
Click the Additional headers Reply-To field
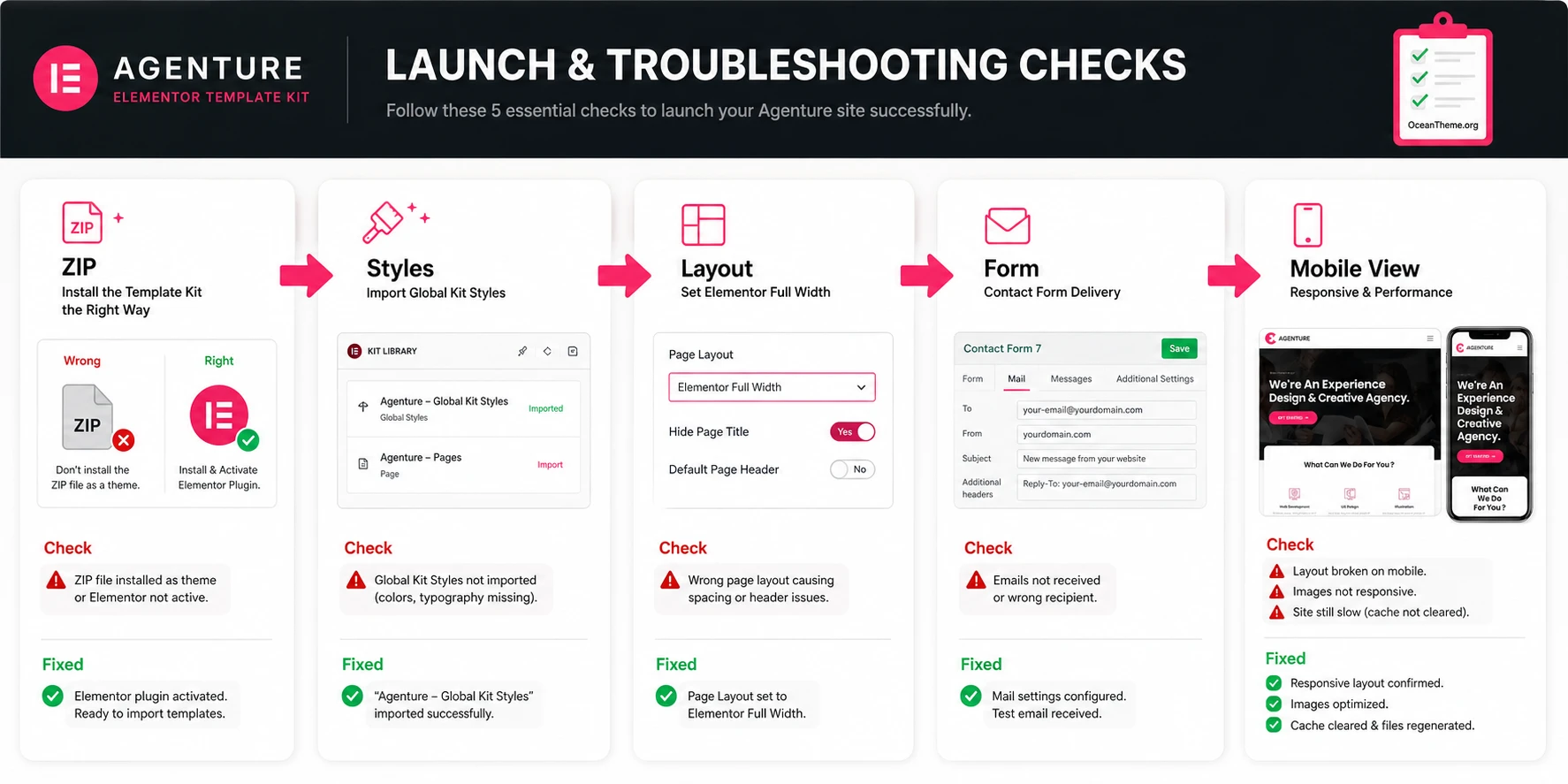1107,487
